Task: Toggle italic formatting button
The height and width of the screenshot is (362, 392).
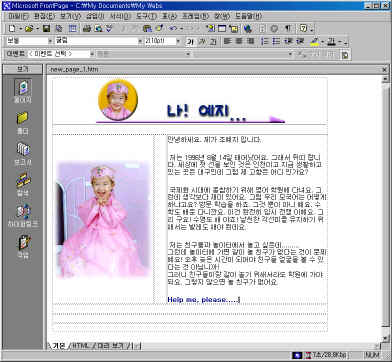Action: pos(202,41)
